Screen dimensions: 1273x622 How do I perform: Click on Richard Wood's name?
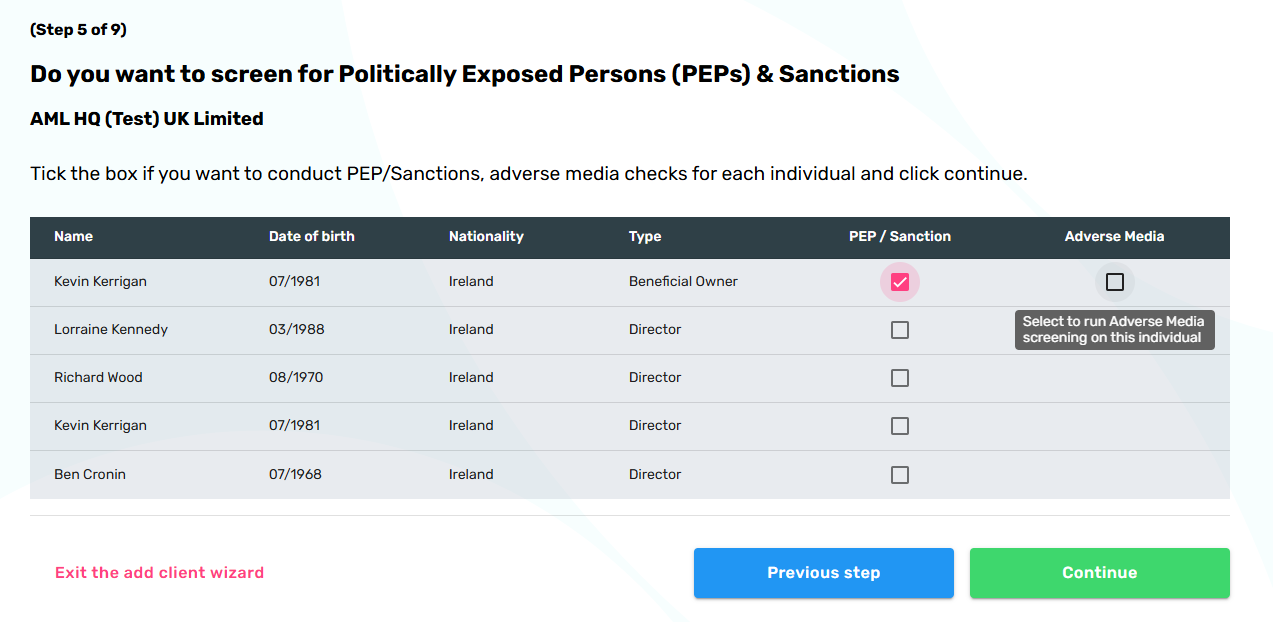[98, 378]
